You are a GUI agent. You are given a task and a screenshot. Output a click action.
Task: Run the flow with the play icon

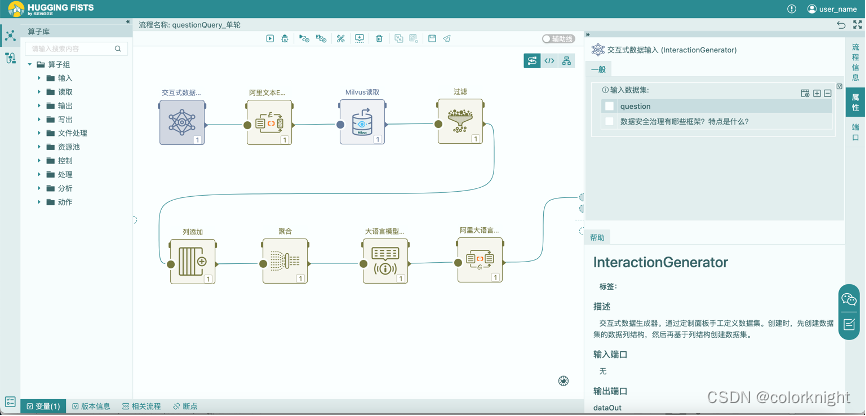270,38
